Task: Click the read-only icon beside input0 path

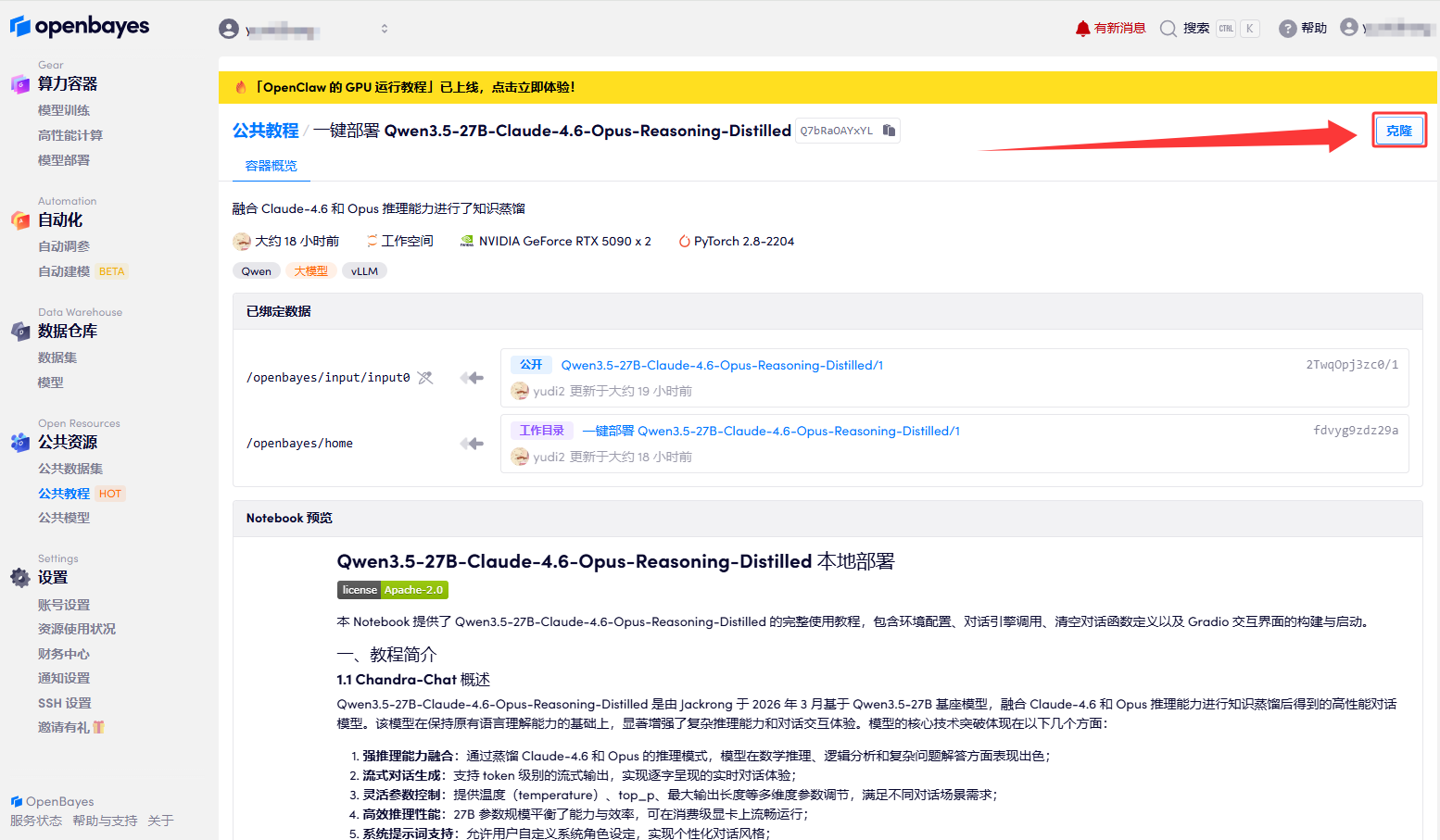Action: tap(425, 378)
